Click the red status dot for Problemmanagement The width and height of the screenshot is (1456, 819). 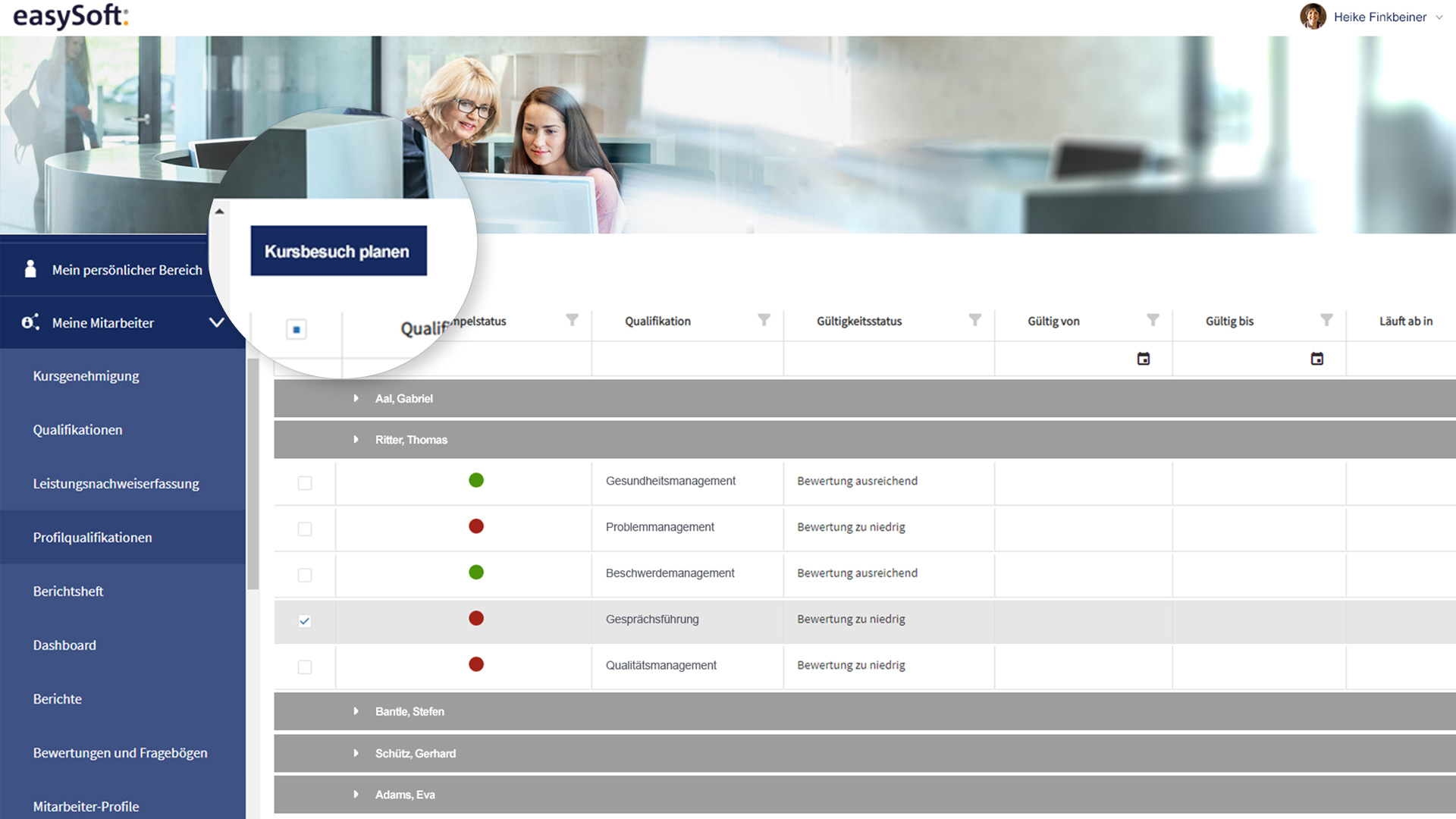[x=476, y=526]
